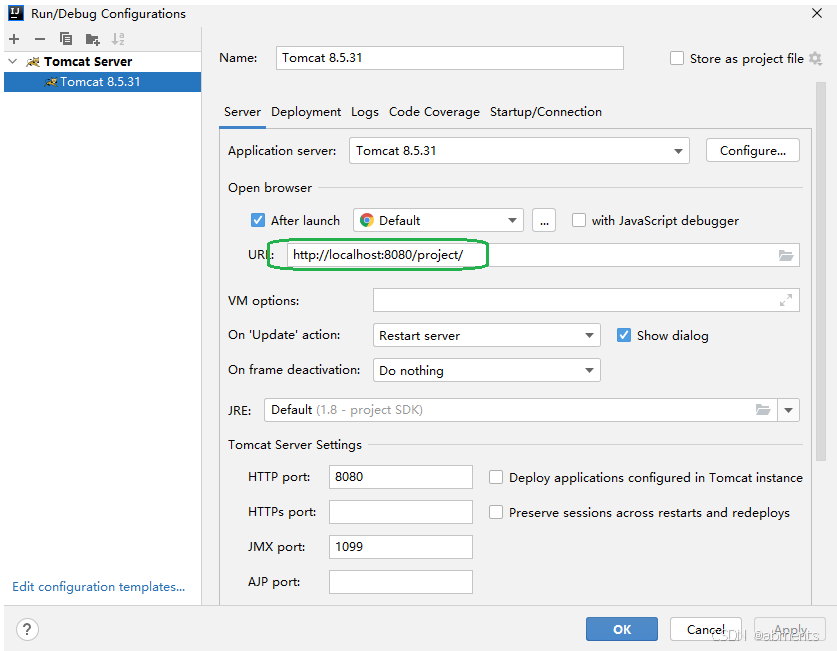
Task: Click the Copy Configuration icon
Action: tap(66, 39)
